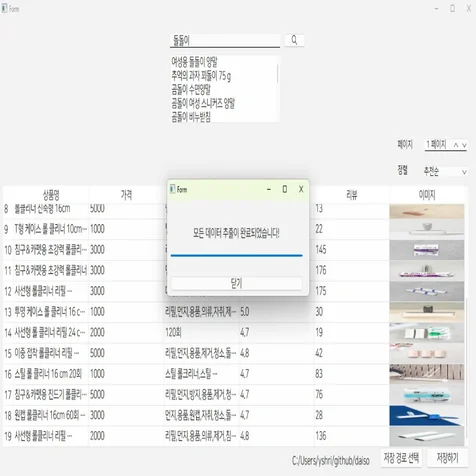This screenshot has height=476, width=476.
Task: Click the suggestion list scrollbar
Action: [x=278, y=74]
